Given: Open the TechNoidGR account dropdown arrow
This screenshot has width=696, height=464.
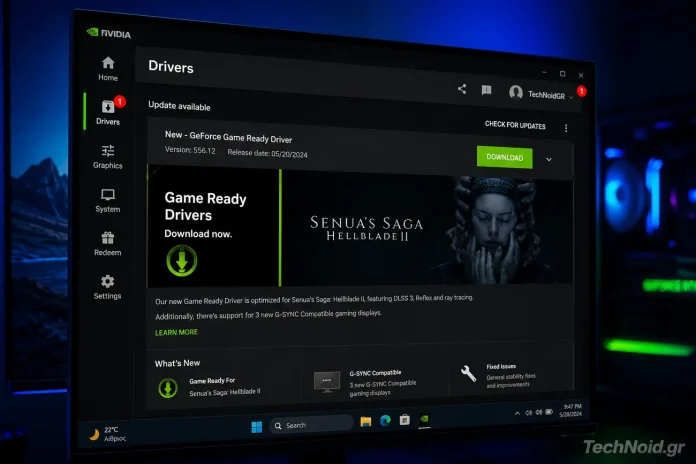Looking at the screenshot, I should pyautogui.click(x=571, y=97).
